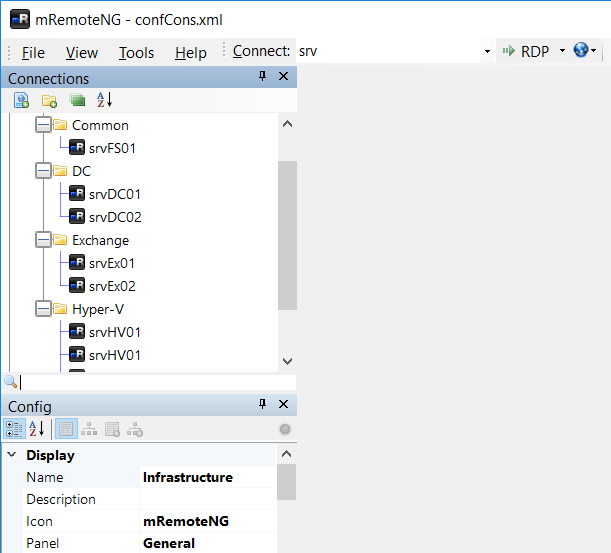The height and width of the screenshot is (553, 611).
Task: Collapse the Exchange folder
Action: point(43,240)
